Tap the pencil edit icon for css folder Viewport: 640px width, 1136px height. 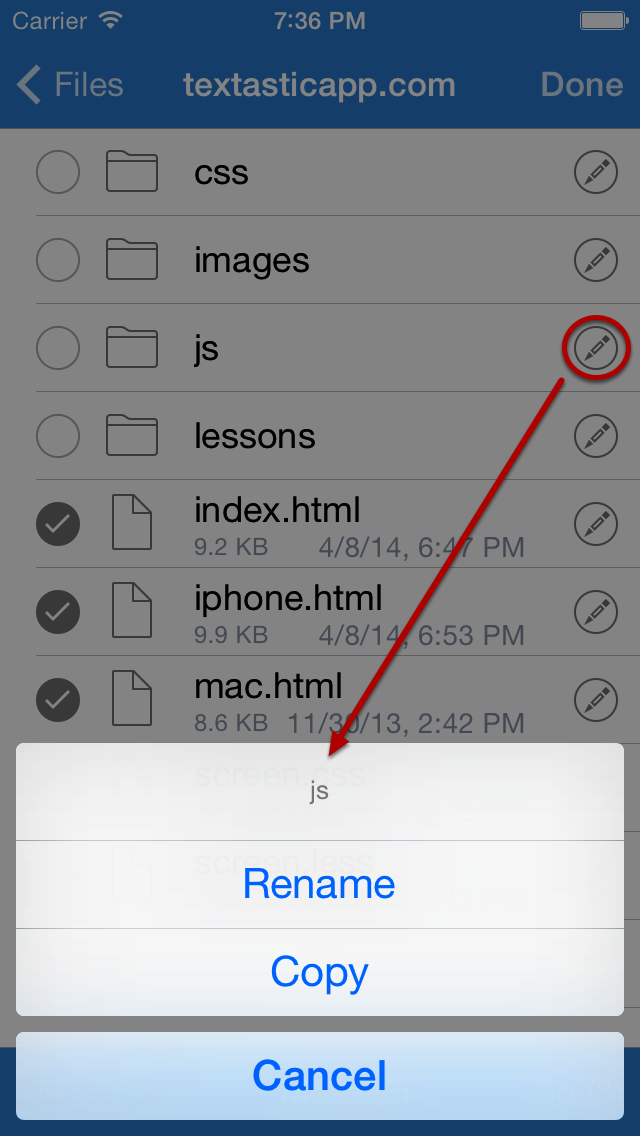point(596,172)
